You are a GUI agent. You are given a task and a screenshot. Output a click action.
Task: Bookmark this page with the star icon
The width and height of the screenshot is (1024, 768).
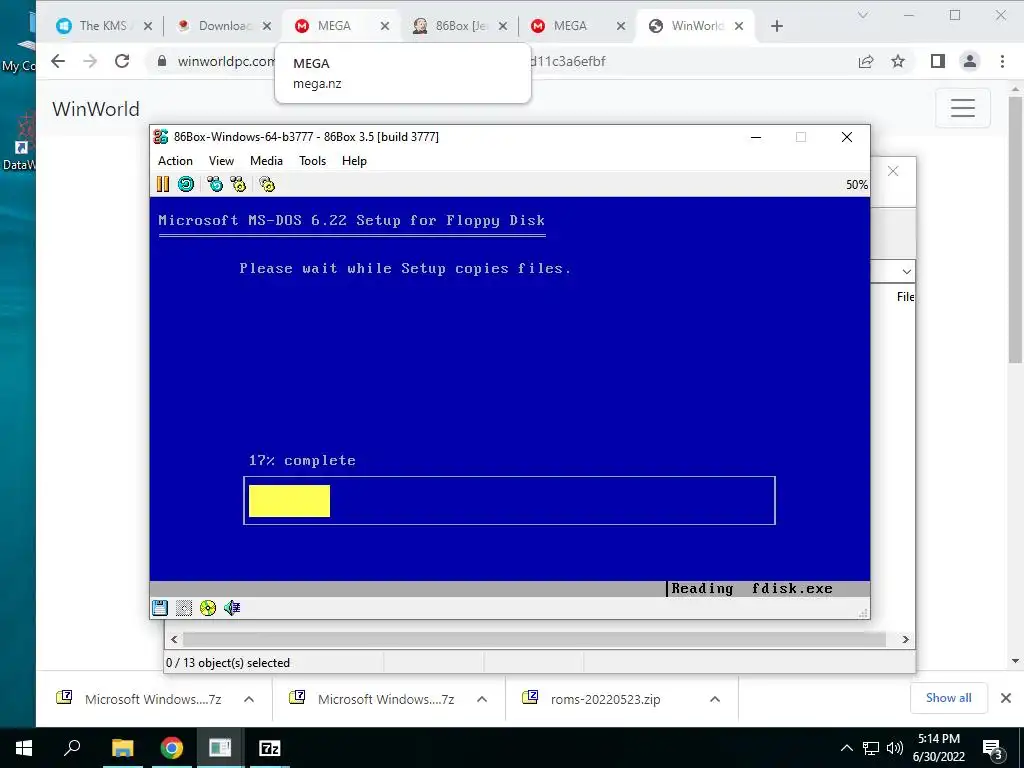point(898,61)
